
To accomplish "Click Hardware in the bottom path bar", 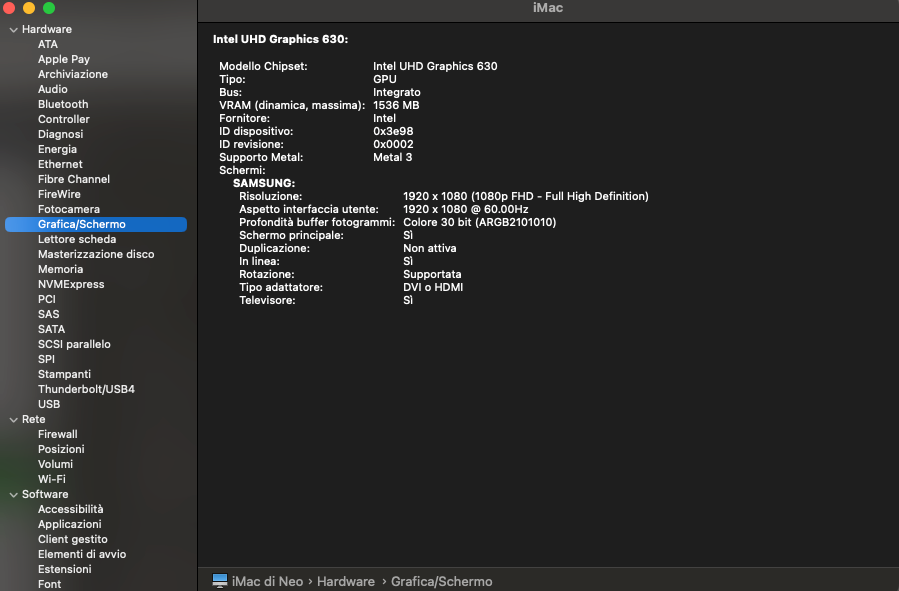I will pos(346,581).
